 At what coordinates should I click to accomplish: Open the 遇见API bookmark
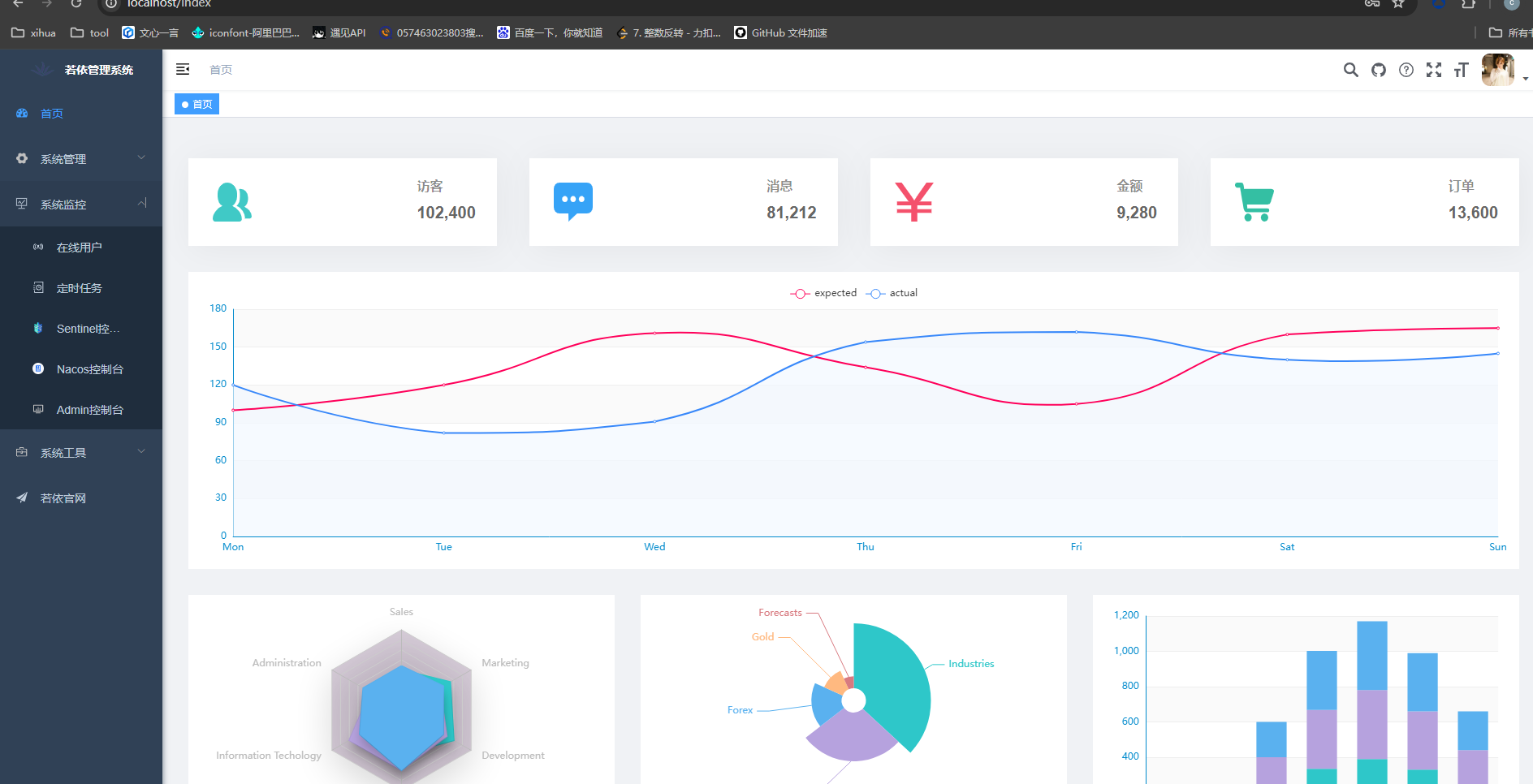coord(339,32)
